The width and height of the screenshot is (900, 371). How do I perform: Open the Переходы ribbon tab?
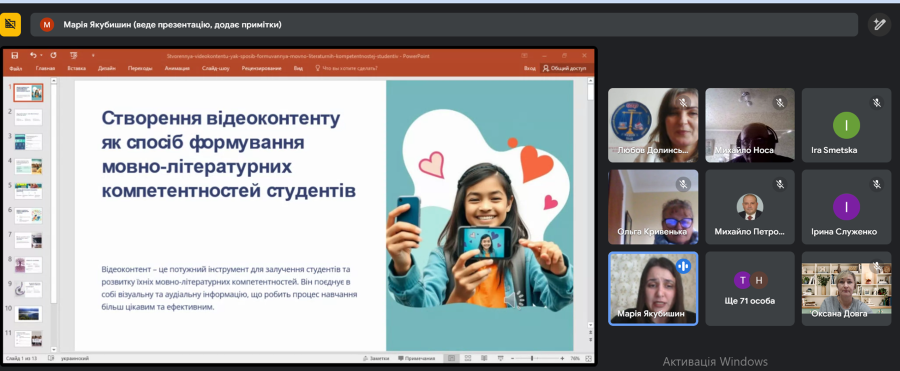pos(140,68)
